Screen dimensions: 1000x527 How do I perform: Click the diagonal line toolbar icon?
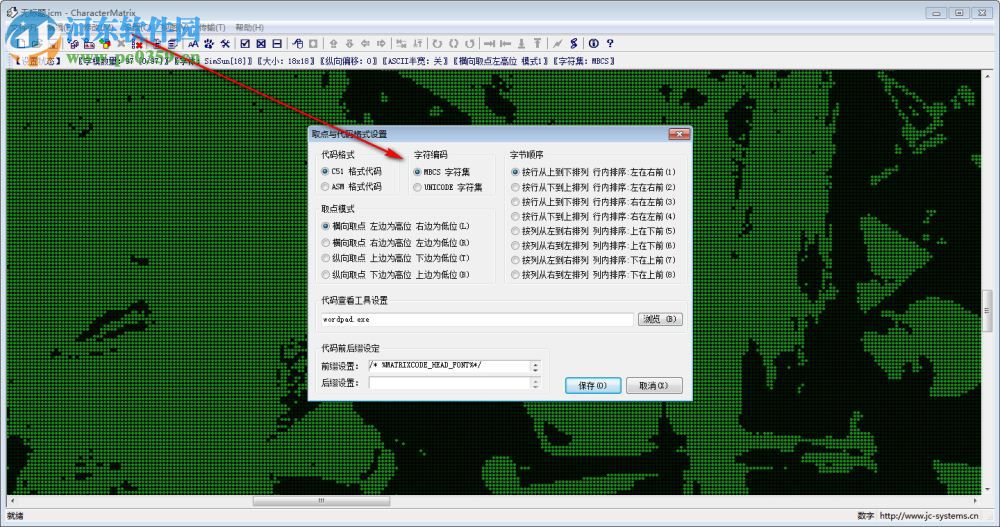pos(557,43)
